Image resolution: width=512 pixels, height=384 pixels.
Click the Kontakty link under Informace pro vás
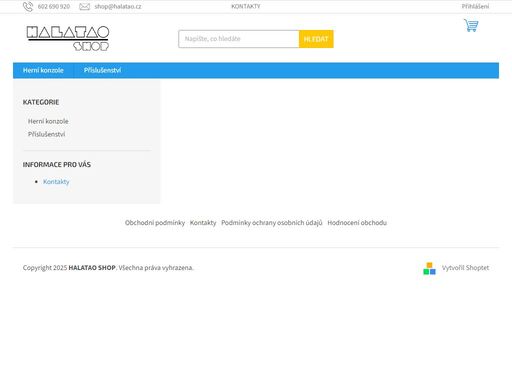pyautogui.click(x=56, y=182)
